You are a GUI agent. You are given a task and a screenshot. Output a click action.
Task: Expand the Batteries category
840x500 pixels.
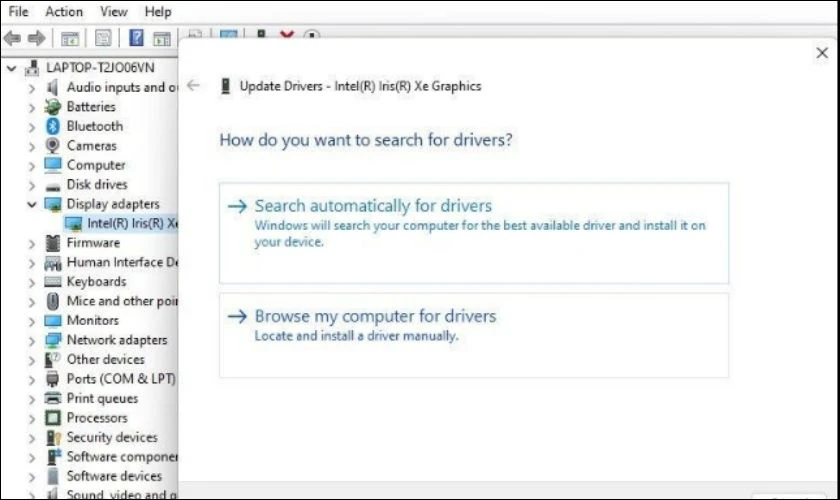[x=32, y=107]
